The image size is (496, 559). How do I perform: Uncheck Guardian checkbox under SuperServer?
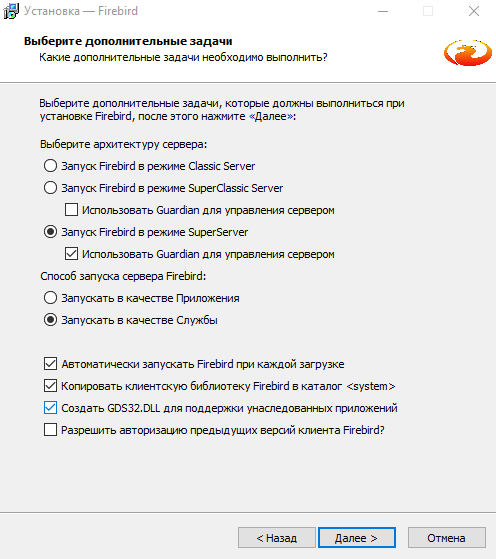[x=71, y=254]
